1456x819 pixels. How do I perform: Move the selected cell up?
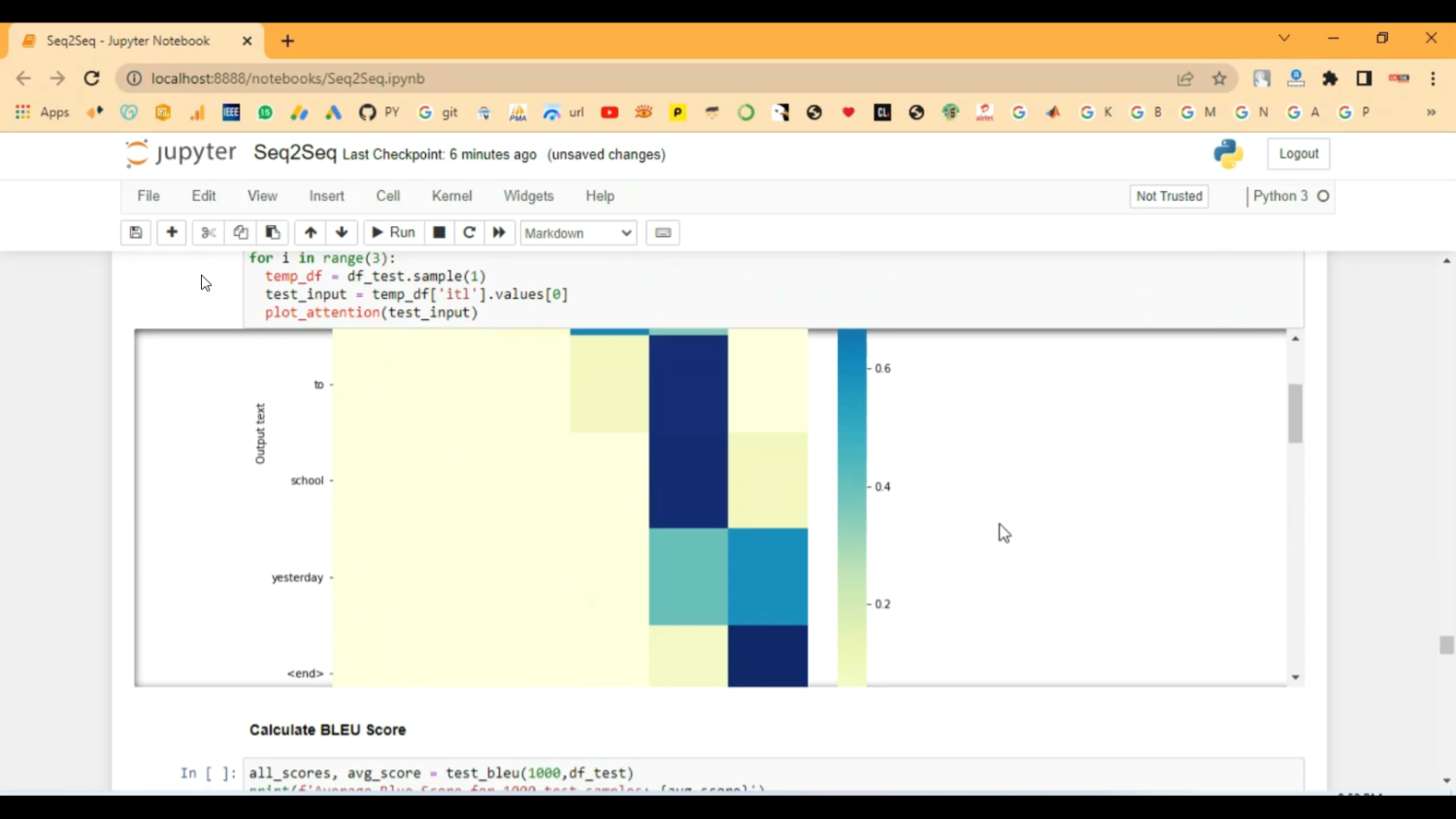(310, 232)
